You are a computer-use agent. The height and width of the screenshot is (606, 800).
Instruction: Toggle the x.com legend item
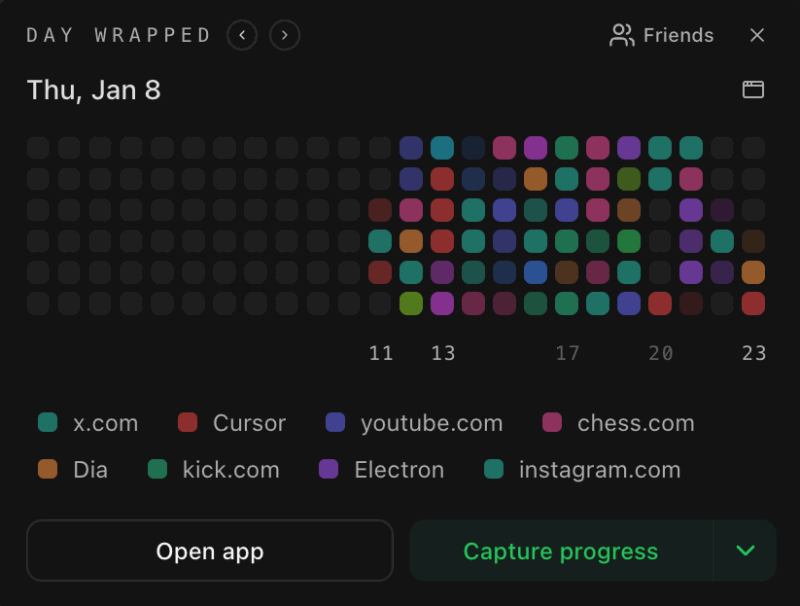point(88,423)
